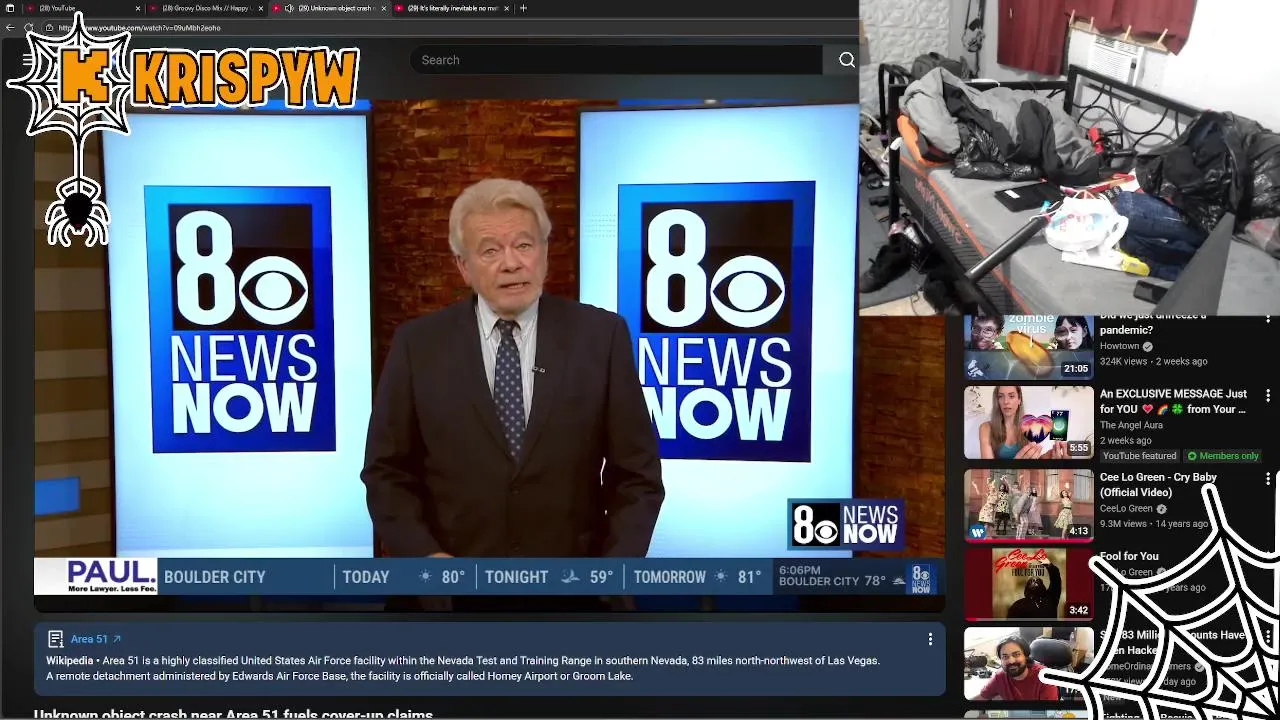Screen dimensions: 1280x720
Task: Select the Unknown object crash tab
Action: [x=330, y=8]
